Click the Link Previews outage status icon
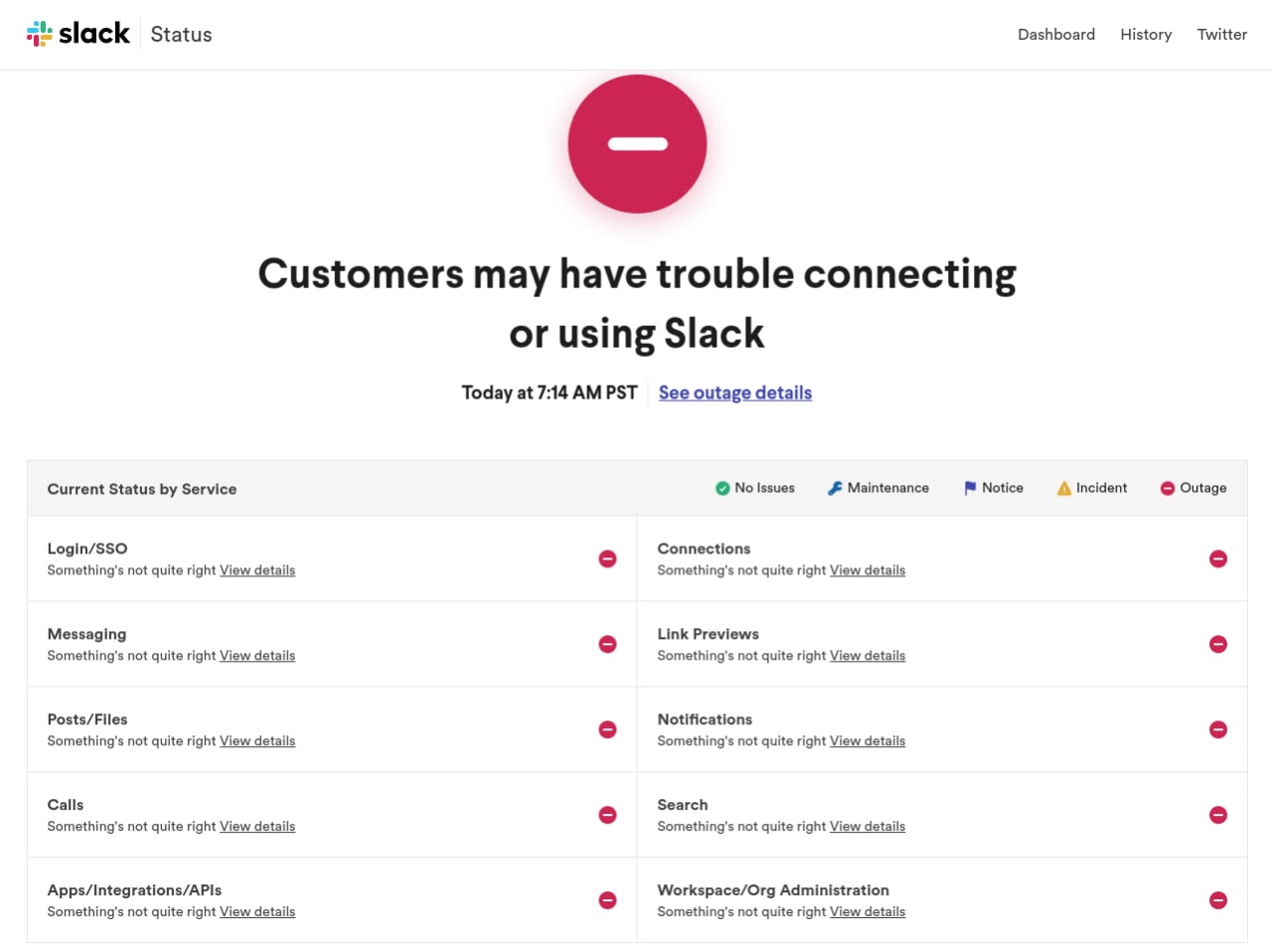The width and height of the screenshot is (1272, 952). (x=1218, y=644)
